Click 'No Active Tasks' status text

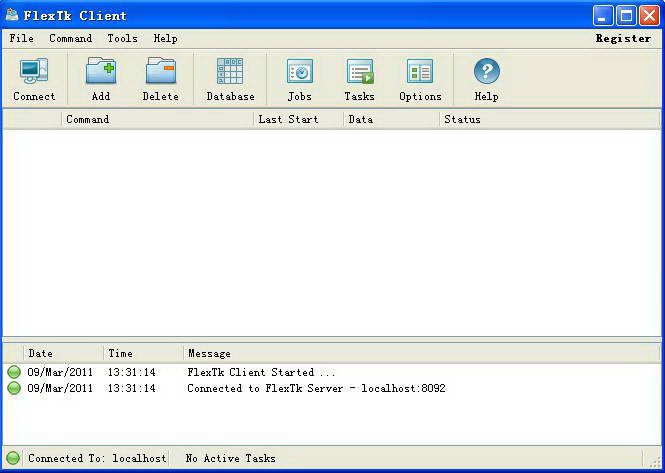point(230,458)
